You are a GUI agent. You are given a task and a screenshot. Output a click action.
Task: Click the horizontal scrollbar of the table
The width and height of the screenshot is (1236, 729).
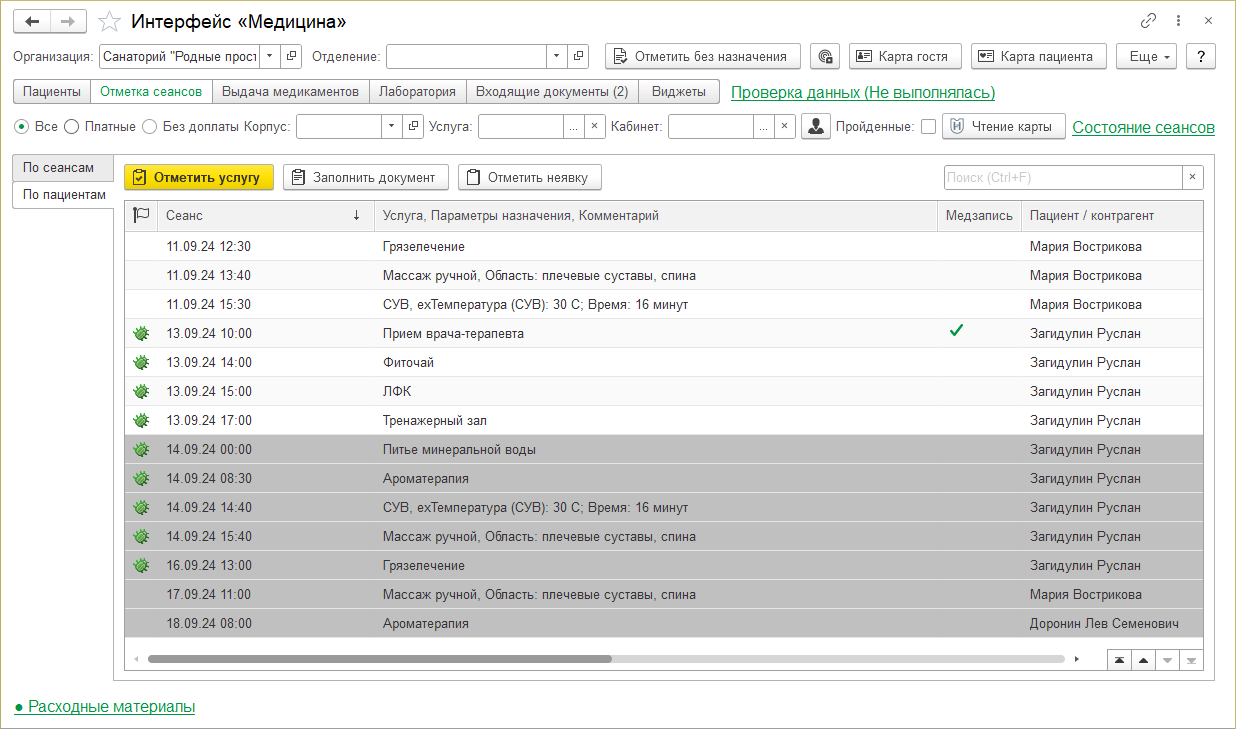pyautogui.click(x=380, y=660)
